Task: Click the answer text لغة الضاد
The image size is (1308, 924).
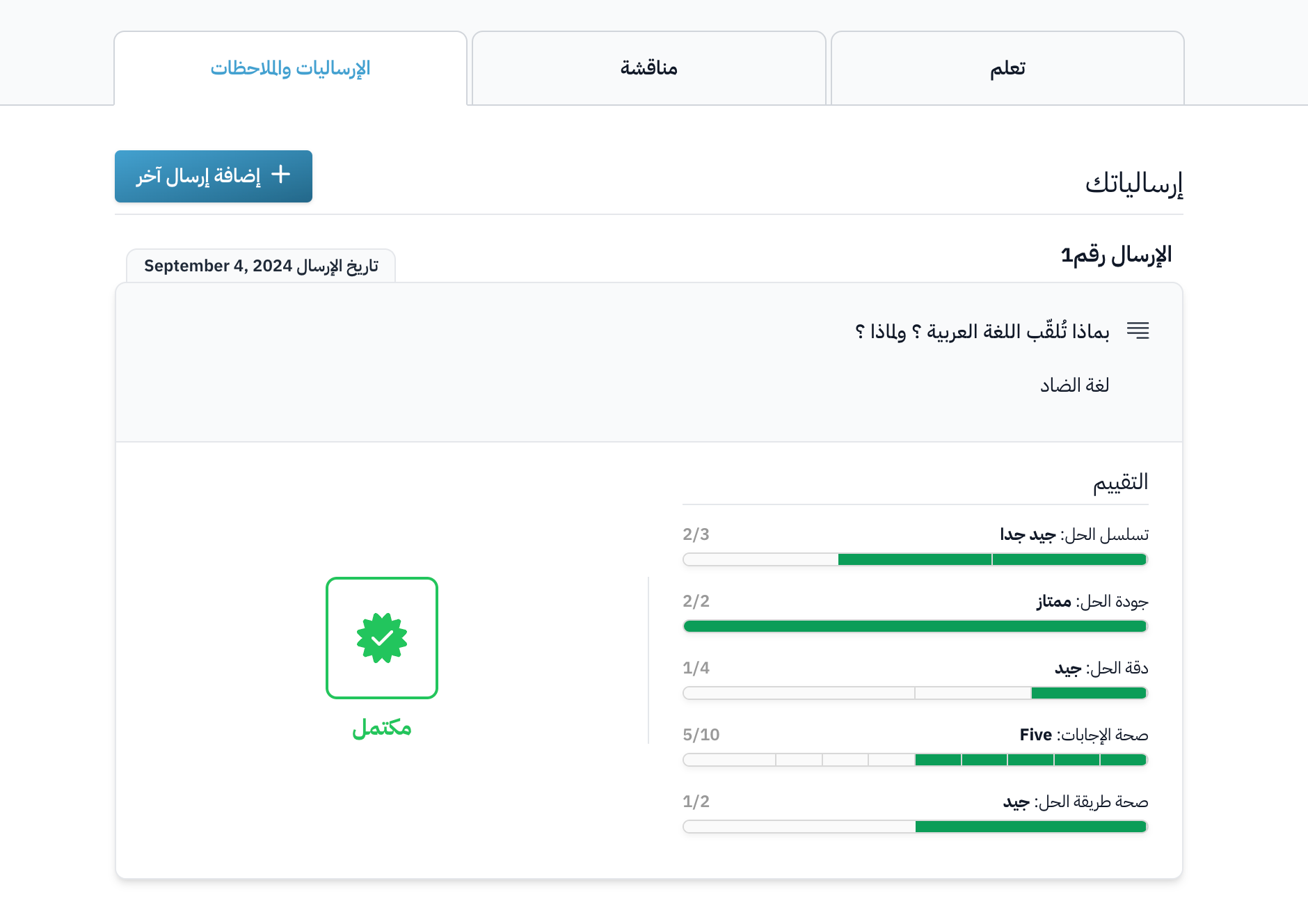Action: point(1075,385)
